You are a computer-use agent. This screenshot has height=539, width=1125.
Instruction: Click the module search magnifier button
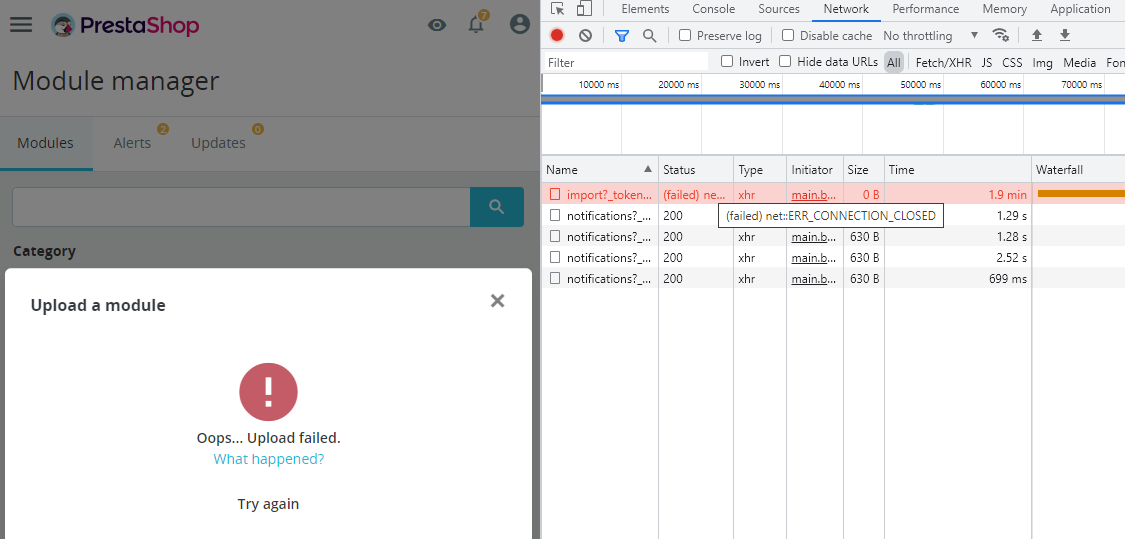click(496, 207)
